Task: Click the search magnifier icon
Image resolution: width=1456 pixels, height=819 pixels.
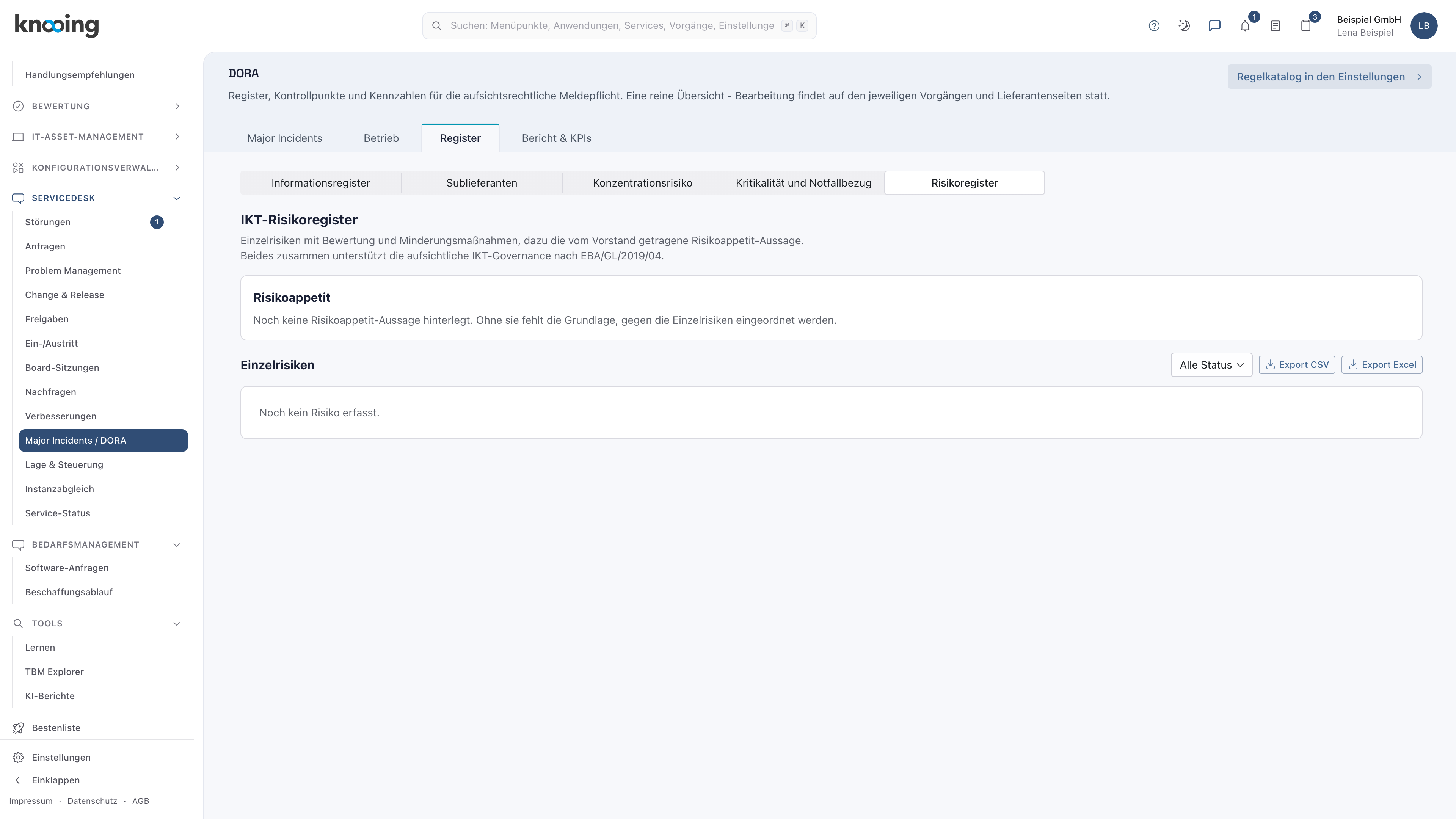Action: [436, 25]
